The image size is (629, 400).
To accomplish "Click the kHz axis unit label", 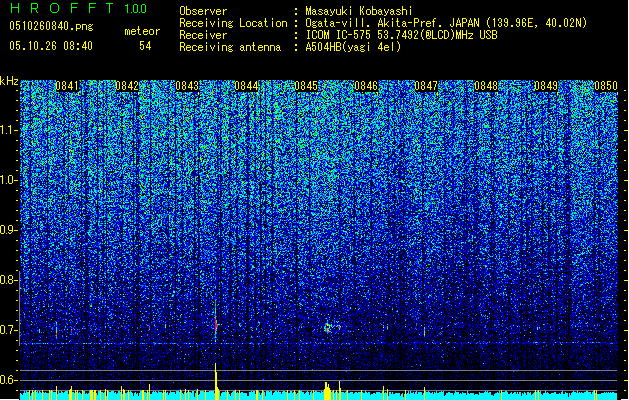I will pyautogui.click(x=9, y=81).
